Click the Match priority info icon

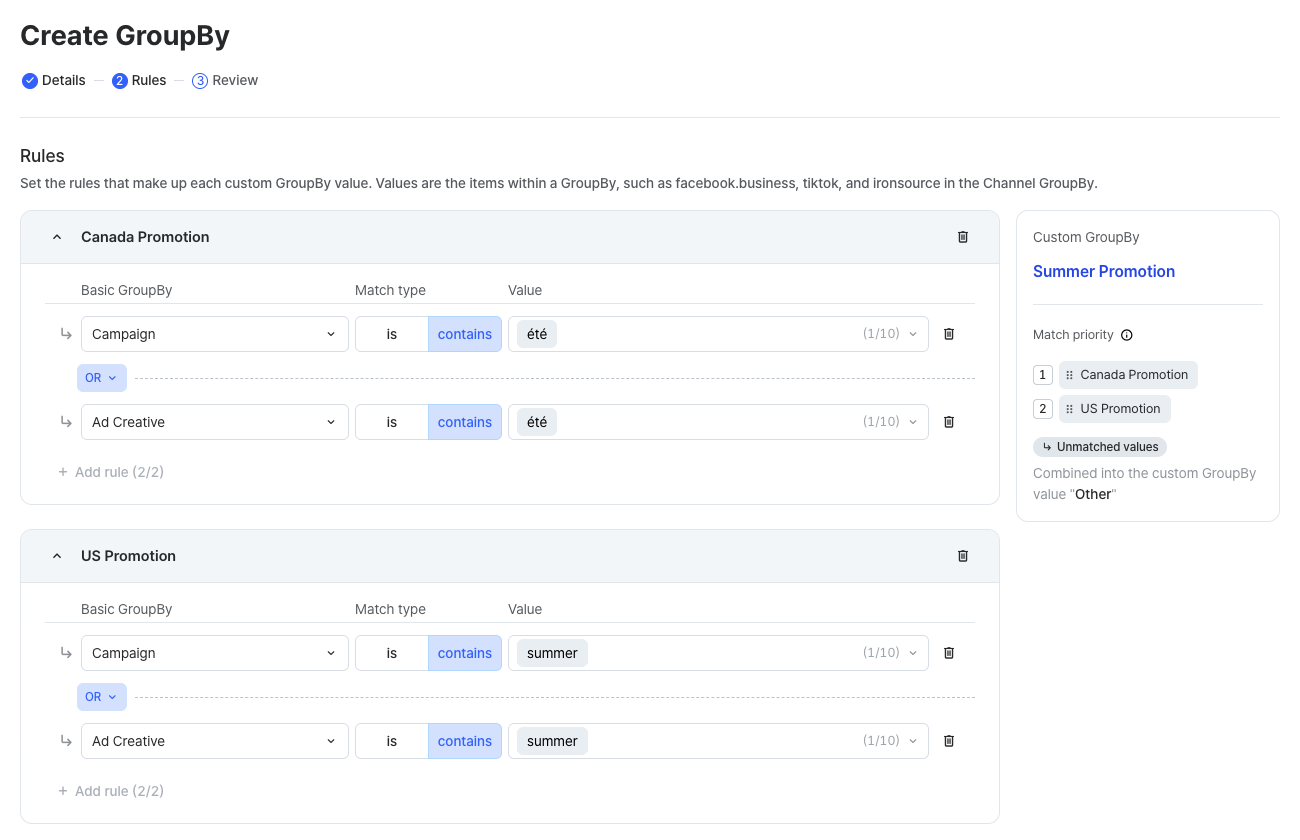click(1127, 335)
